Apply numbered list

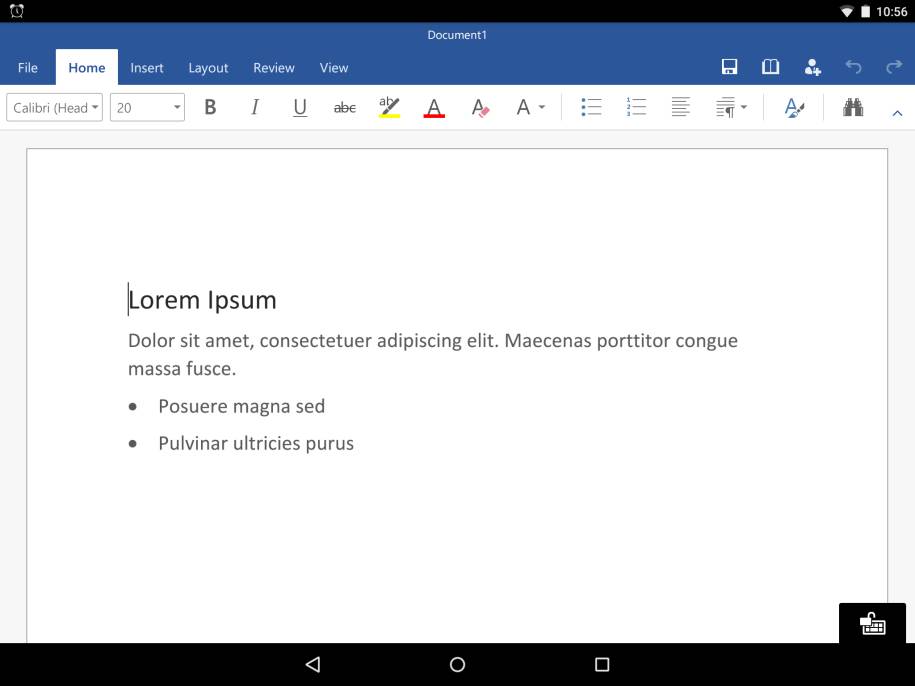[x=636, y=107]
